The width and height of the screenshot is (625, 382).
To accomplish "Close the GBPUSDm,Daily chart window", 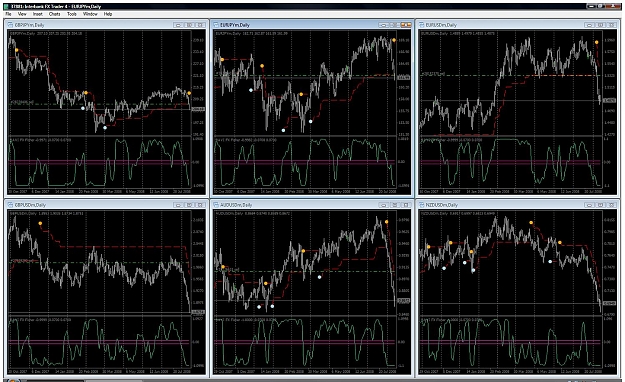I will [201, 205].
